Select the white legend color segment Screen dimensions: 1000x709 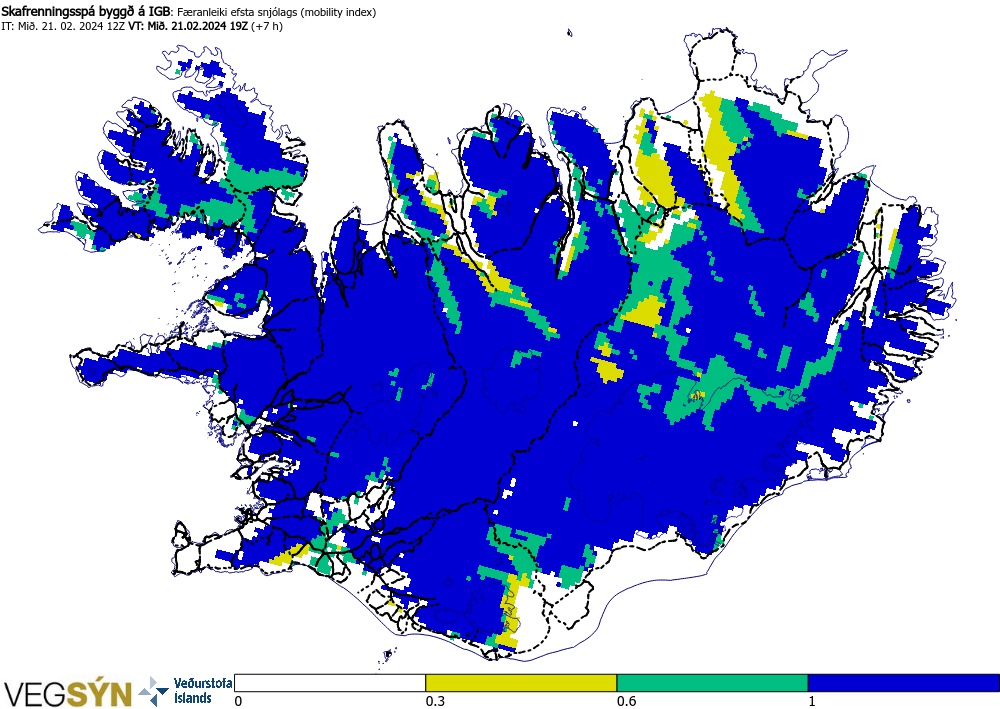coord(330,683)
